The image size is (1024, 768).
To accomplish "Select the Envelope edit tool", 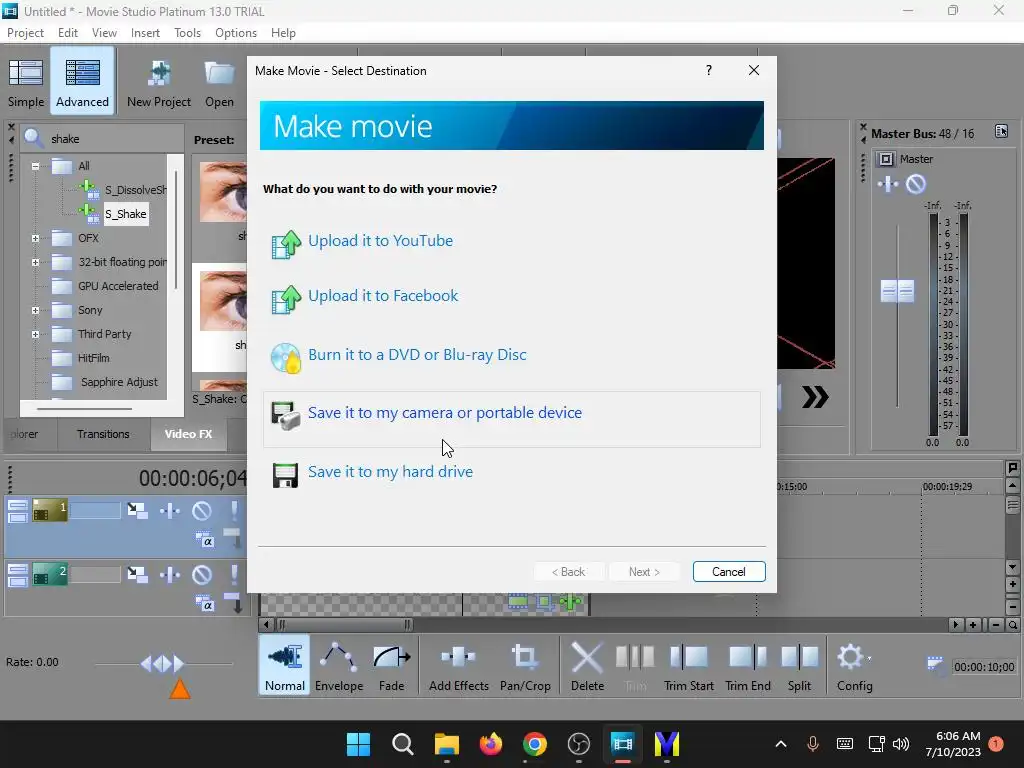I will [338, 666].
